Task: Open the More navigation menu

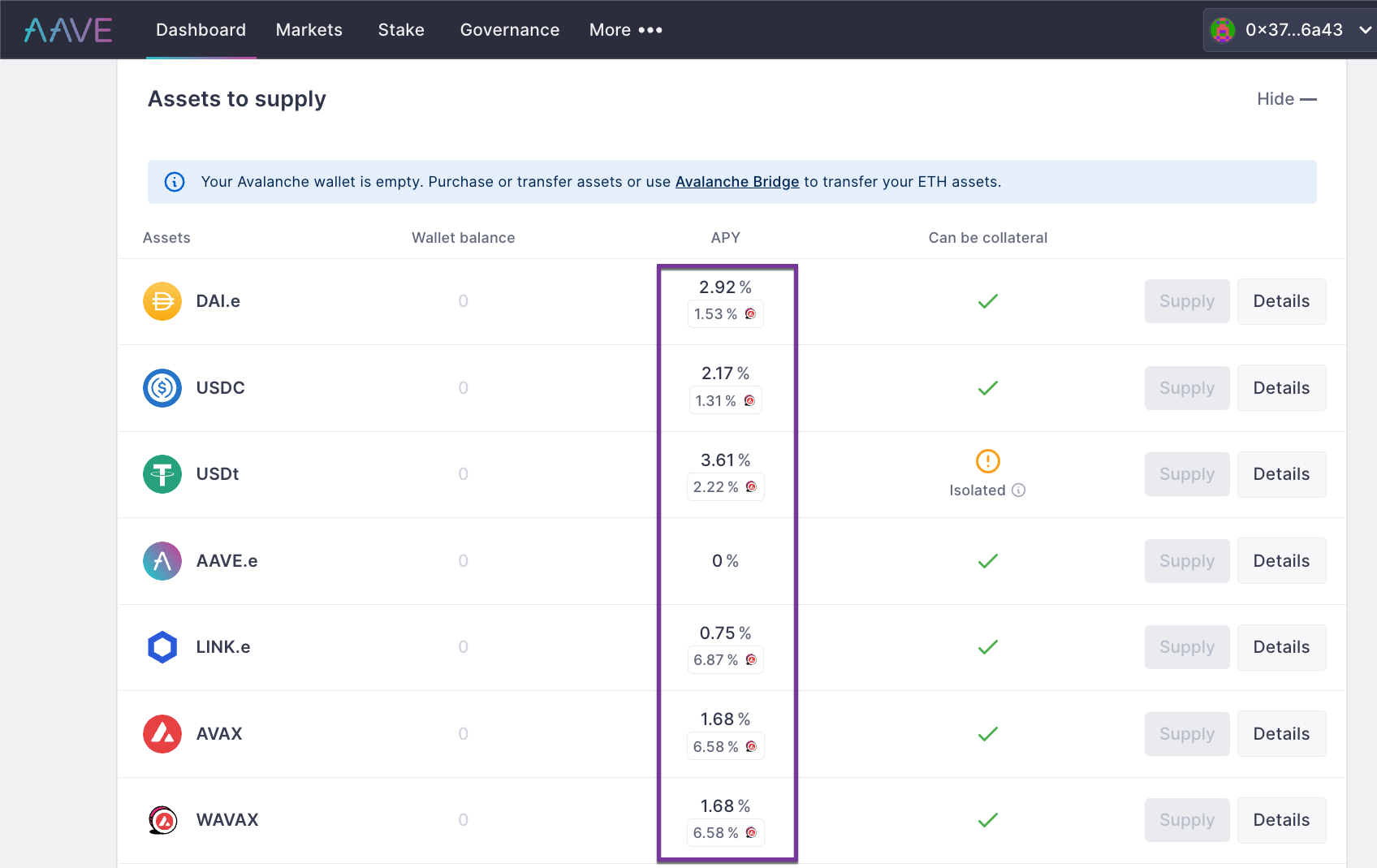Action: click(625, 29)
